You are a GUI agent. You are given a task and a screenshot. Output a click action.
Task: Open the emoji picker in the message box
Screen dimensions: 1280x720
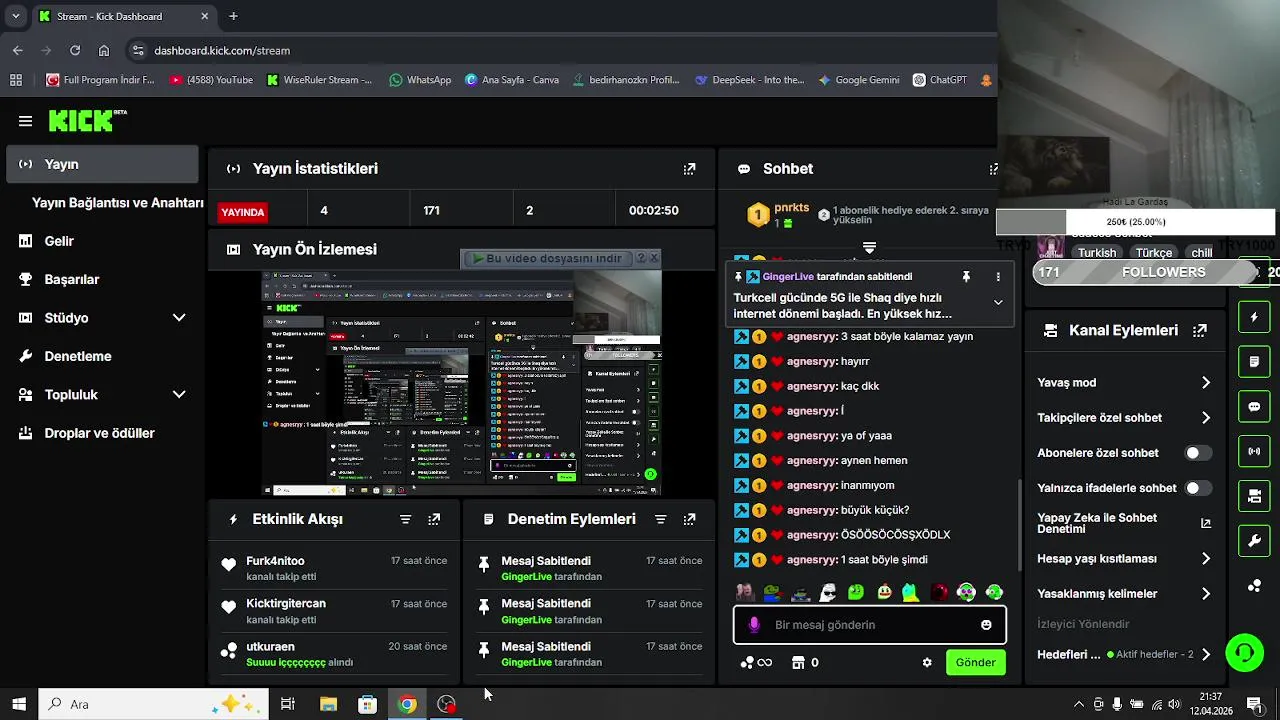986,625
